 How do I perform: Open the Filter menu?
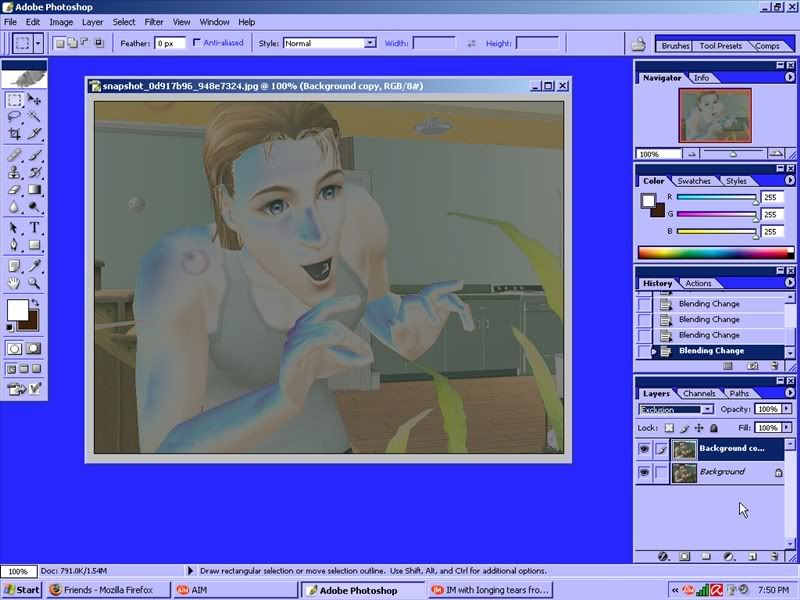[x=154, y=22]
